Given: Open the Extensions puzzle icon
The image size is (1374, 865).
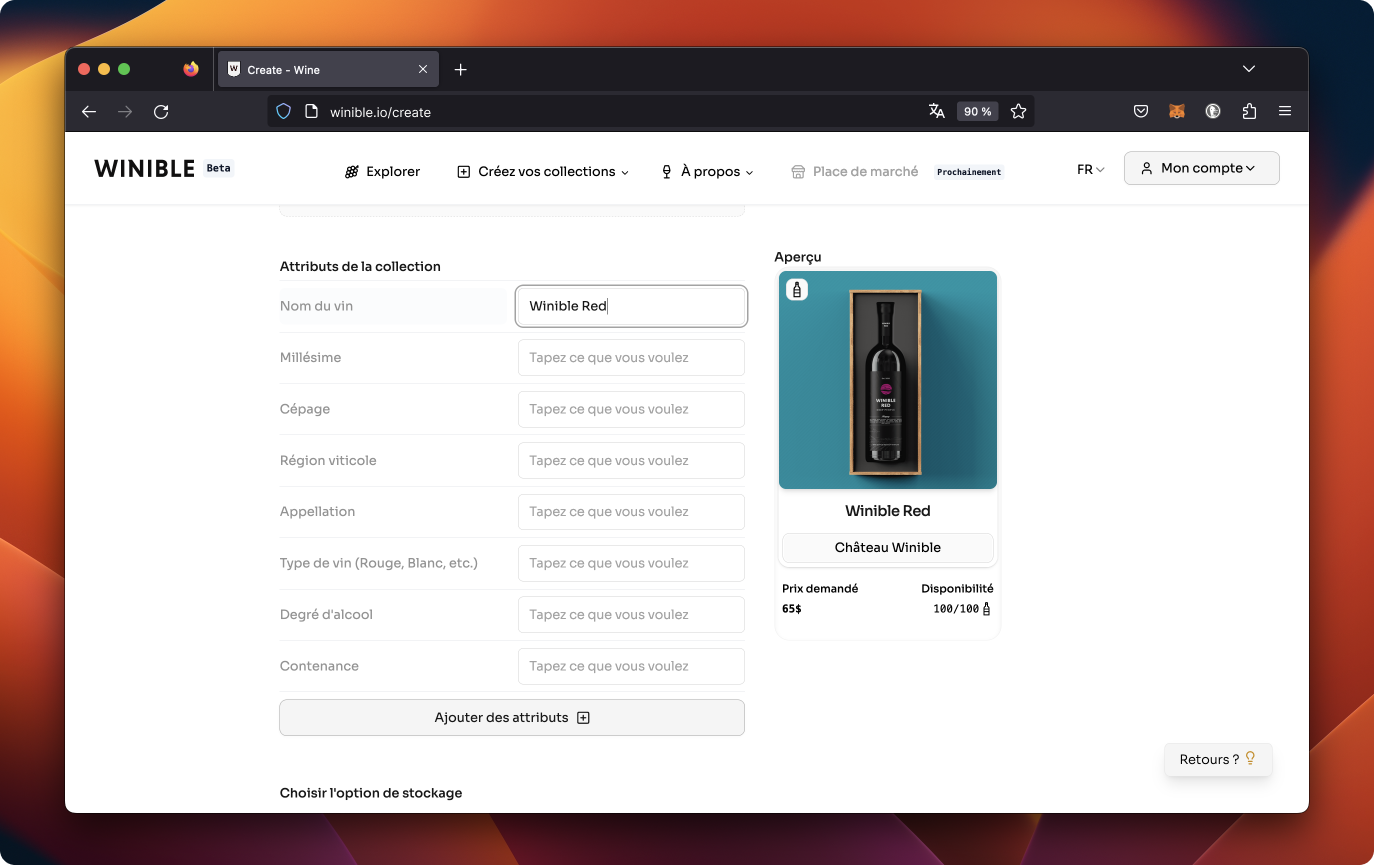Looking at the screenshot, I should coord(1249,112).
